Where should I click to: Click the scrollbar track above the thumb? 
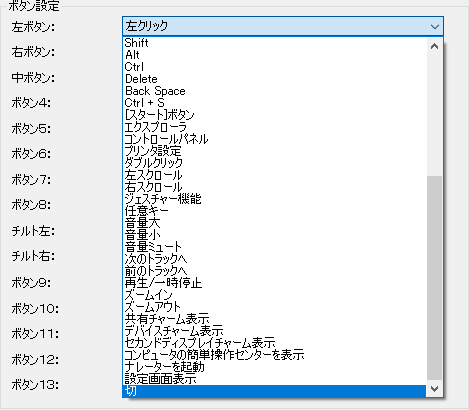[434, 115]
